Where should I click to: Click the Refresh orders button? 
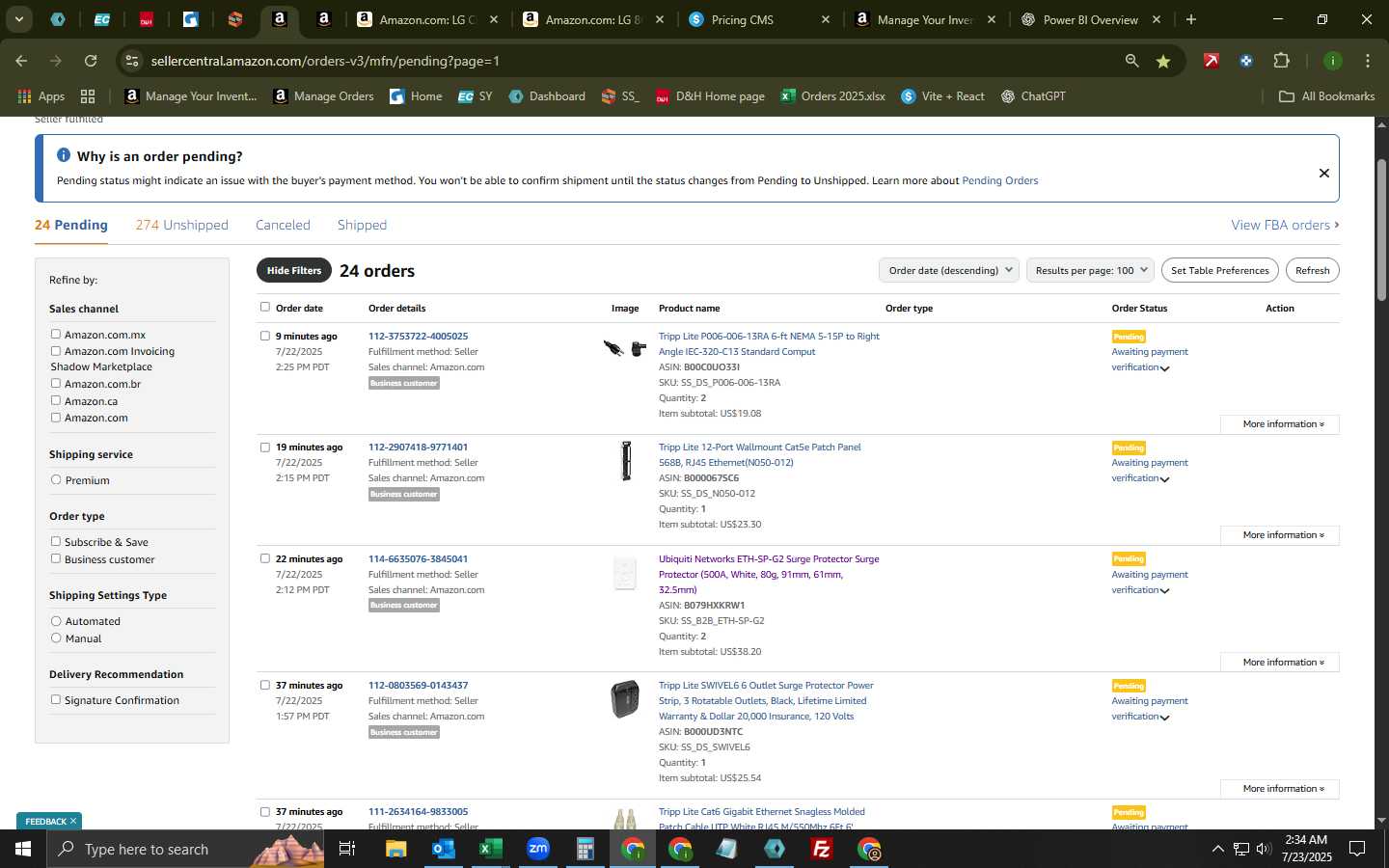[x=1313, y=271]
